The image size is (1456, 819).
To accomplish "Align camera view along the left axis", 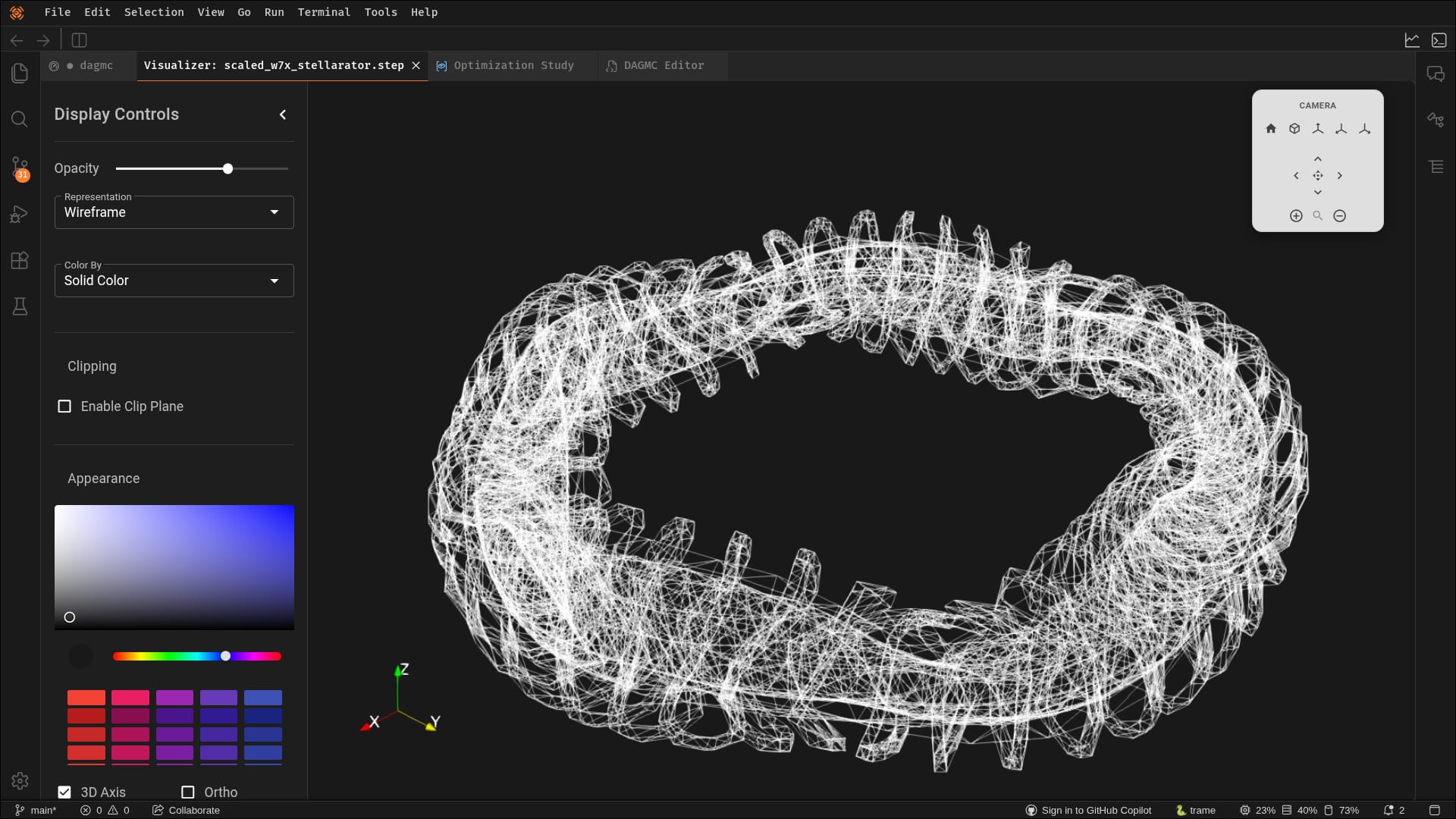I will tap(1341, 129).
